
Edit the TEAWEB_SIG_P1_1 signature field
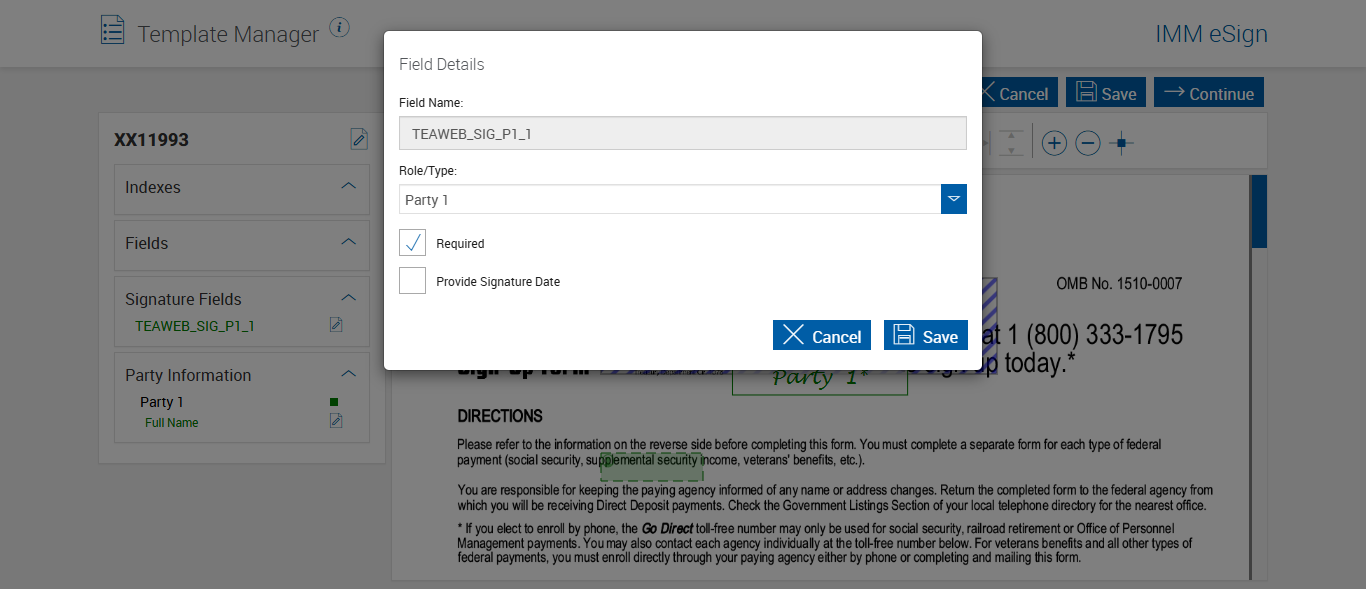click(x=336, y=325)
